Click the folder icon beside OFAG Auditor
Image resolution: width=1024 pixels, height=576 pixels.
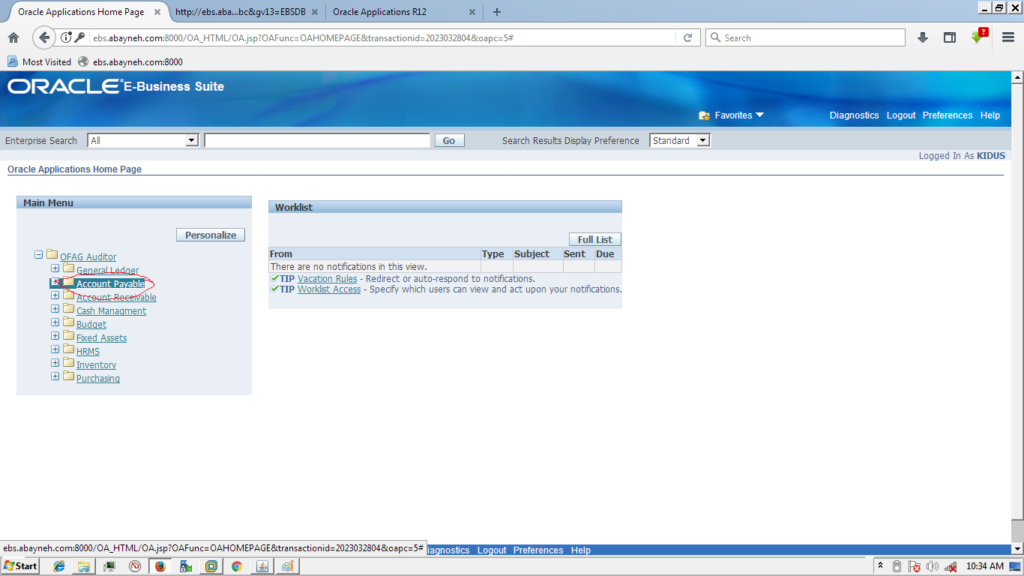click(52, 255)
